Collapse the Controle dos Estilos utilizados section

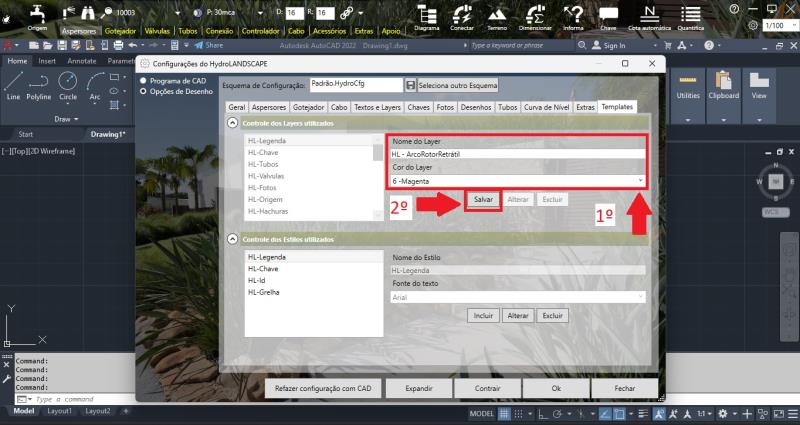click(232, 239)
